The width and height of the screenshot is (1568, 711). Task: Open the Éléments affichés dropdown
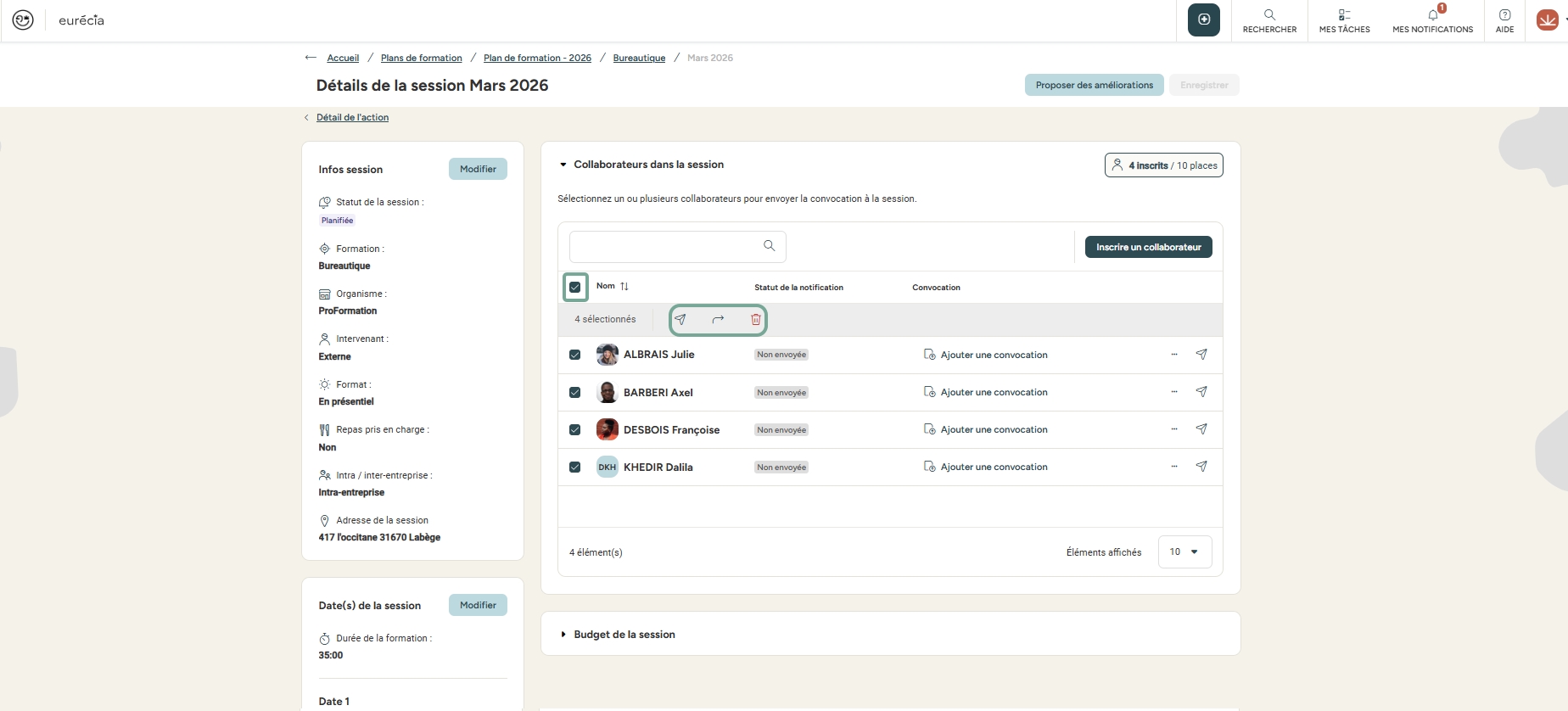[x=1184, y=552]
